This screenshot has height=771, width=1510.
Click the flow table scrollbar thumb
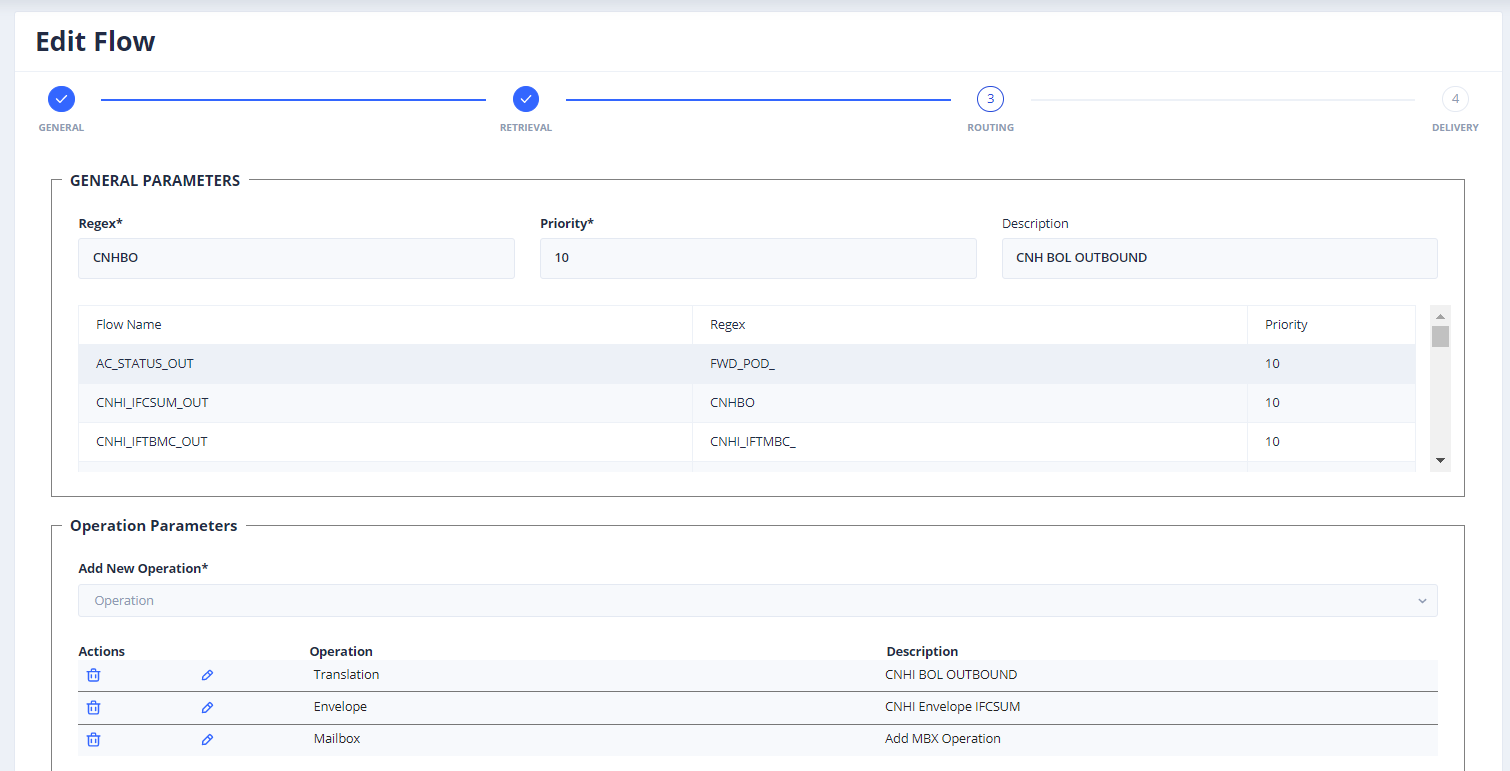tap(1440, 336)
